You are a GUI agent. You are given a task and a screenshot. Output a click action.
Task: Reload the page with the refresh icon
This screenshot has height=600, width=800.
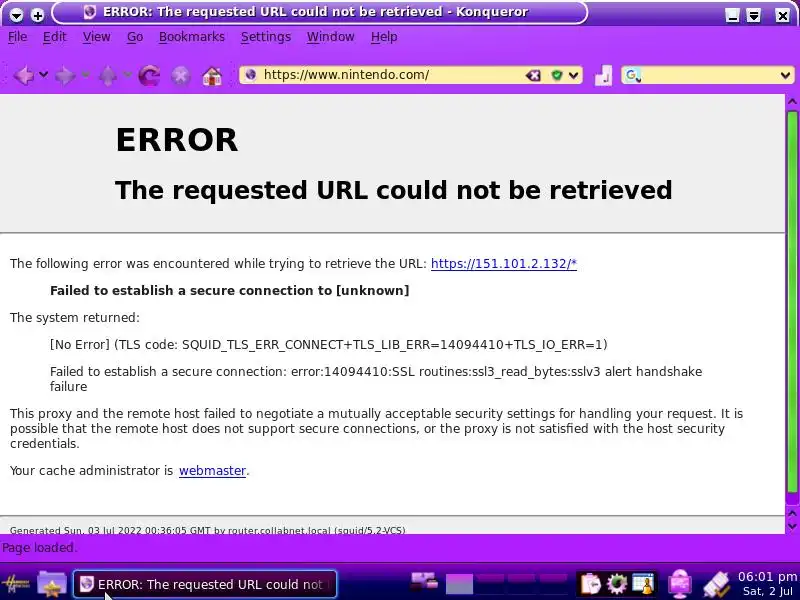[x=149, y=76]
